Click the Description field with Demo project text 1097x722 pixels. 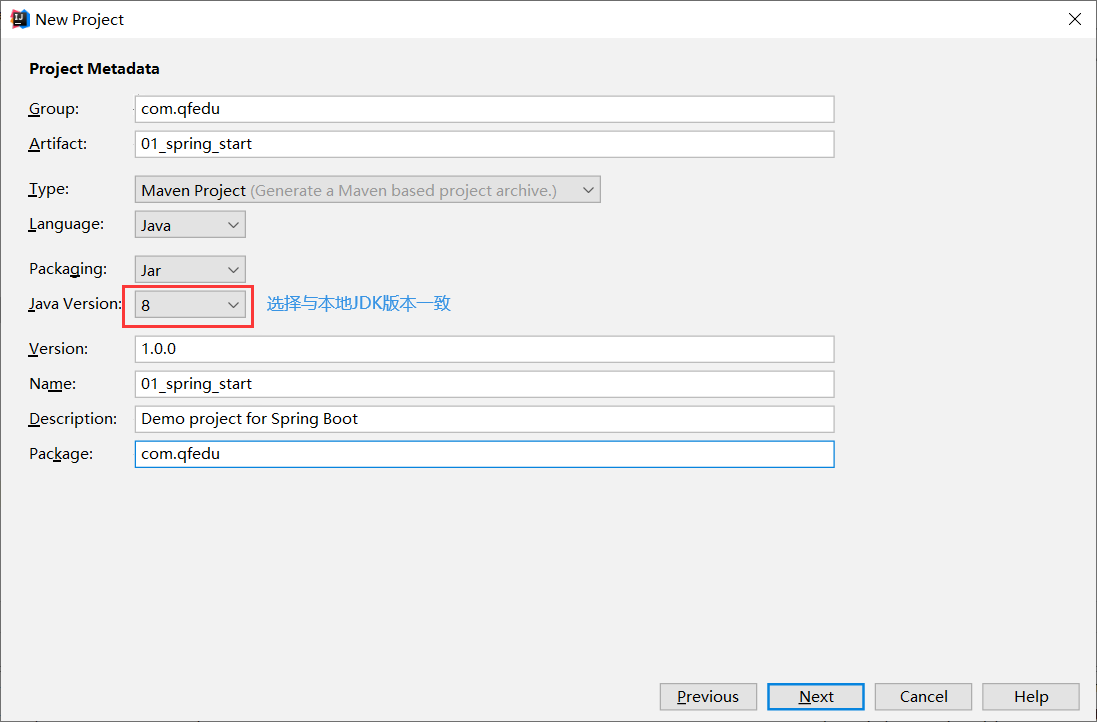point(484,419)
